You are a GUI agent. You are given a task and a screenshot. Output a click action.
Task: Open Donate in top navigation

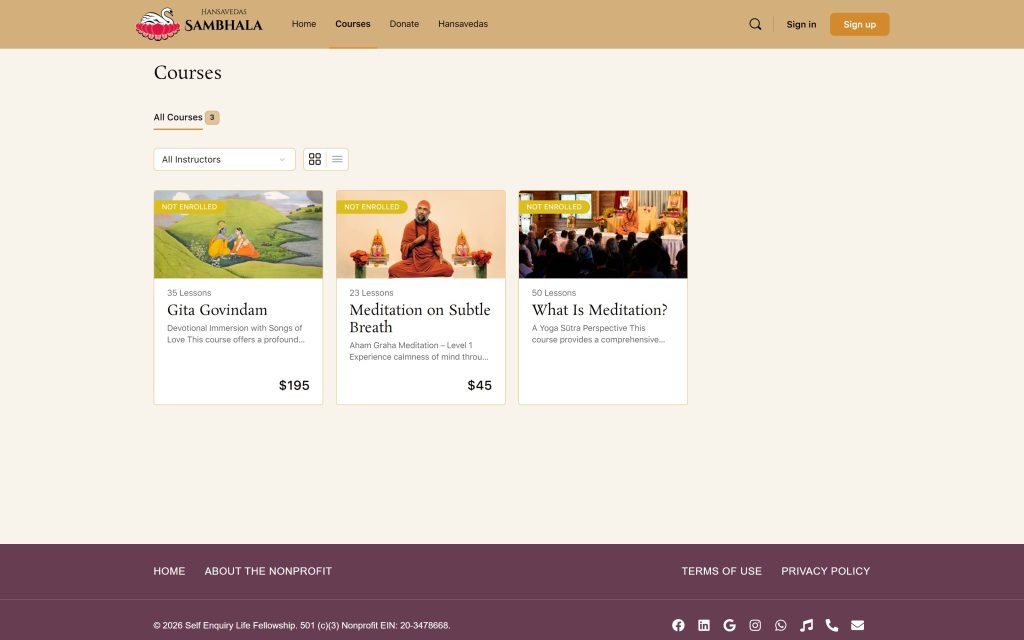tap(404, 24)
